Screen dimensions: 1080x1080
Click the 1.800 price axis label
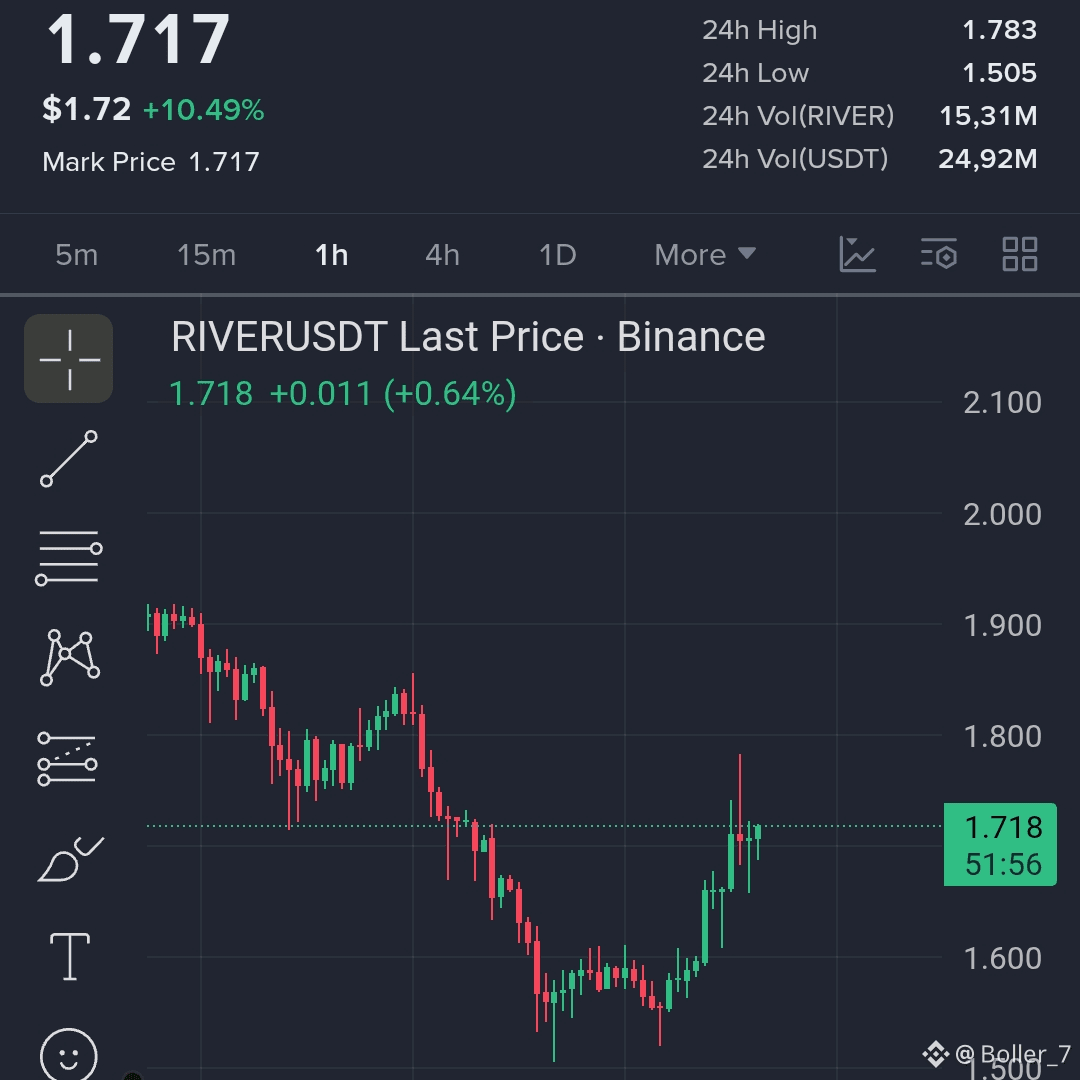(1002, 737)
